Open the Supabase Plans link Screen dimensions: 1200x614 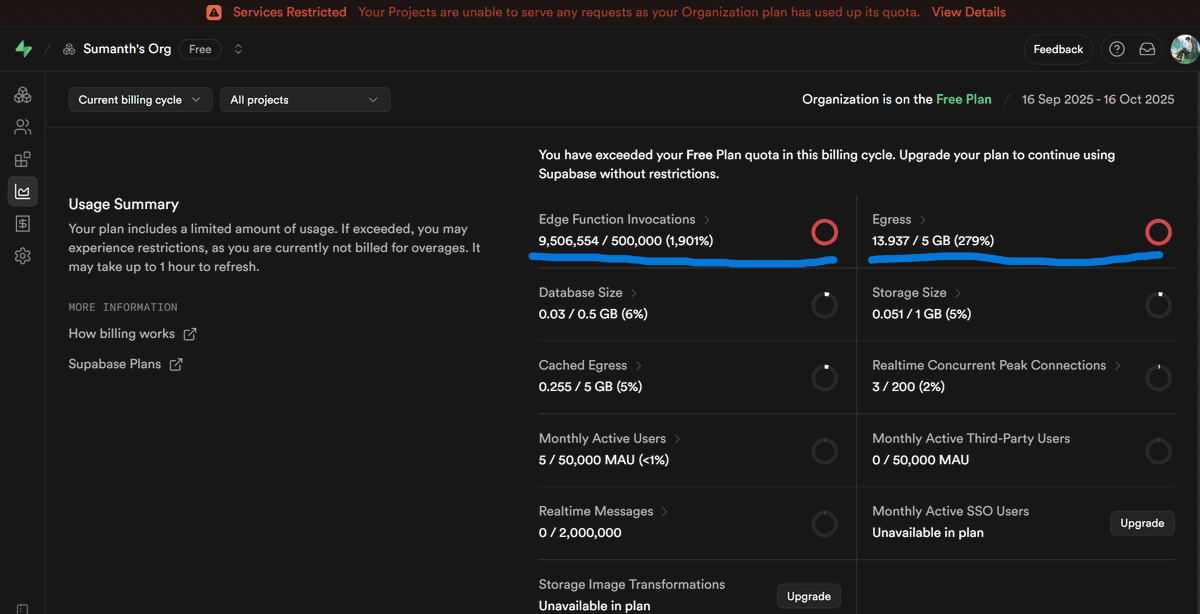pos(115,364)
